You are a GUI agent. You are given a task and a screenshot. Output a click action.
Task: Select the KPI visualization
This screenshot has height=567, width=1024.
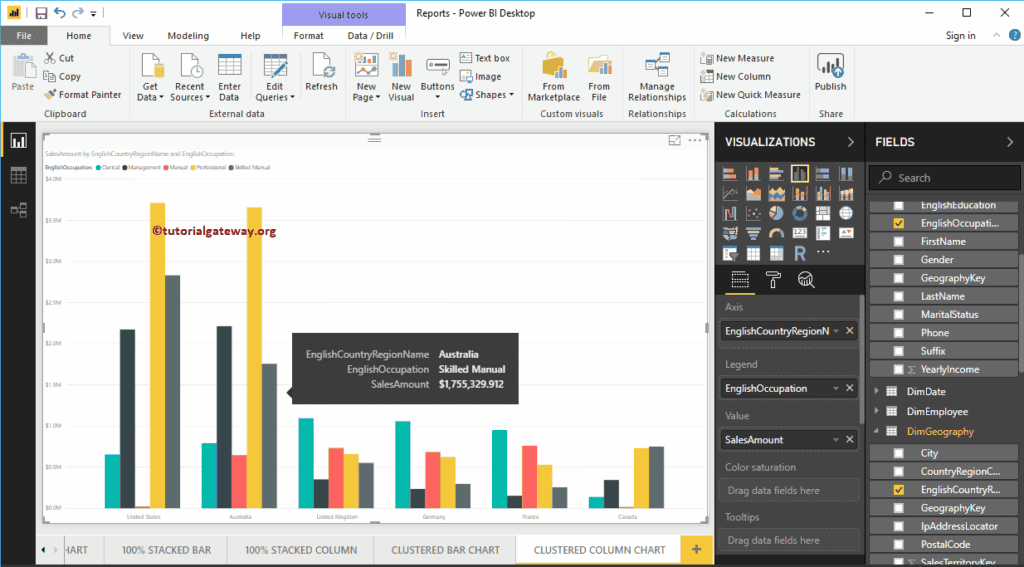(x=846, y=233)
